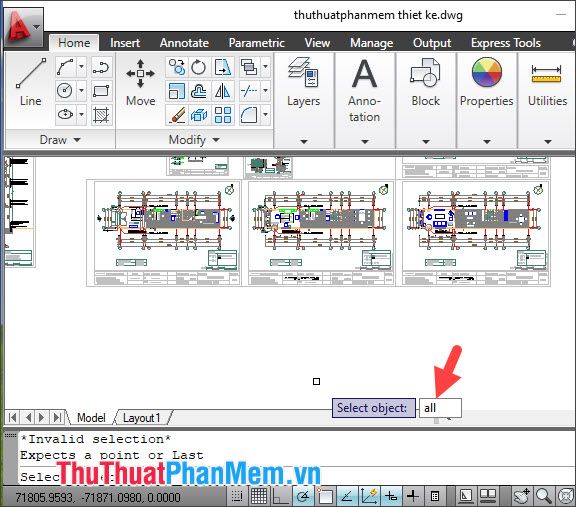Open the Trim tool dropdown arrow

point(265,91)
